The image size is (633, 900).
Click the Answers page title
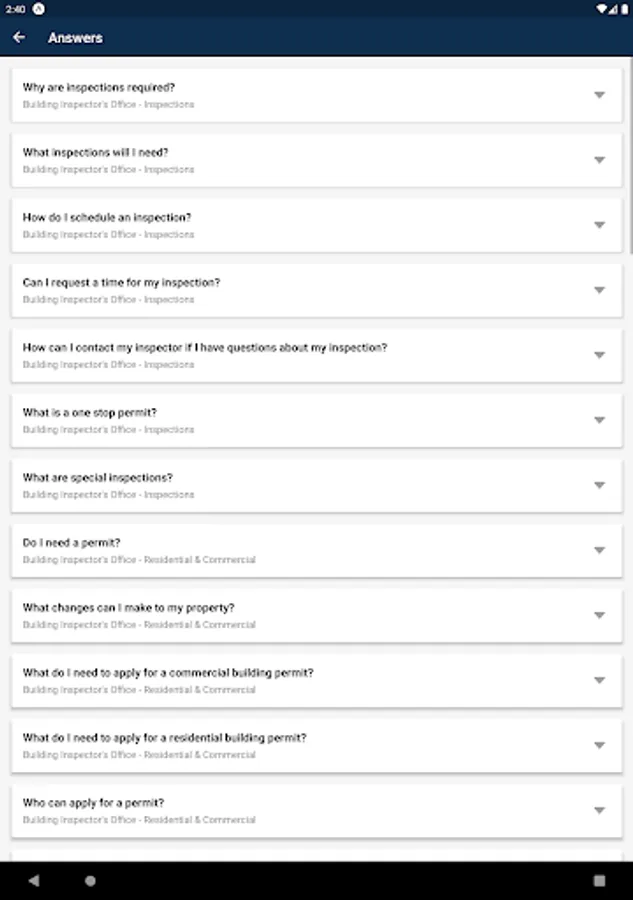(x=75, y=38)
